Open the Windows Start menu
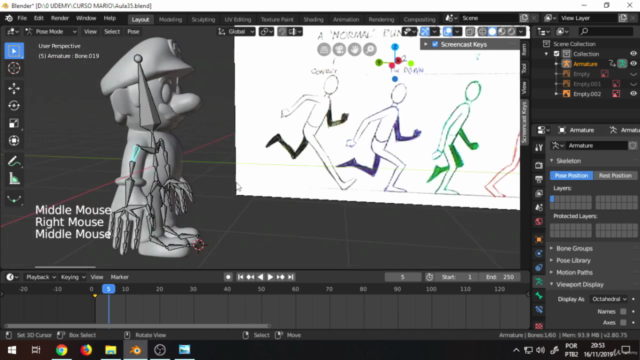Viewport: 640px width, 360px height. [x=12, y=350]
